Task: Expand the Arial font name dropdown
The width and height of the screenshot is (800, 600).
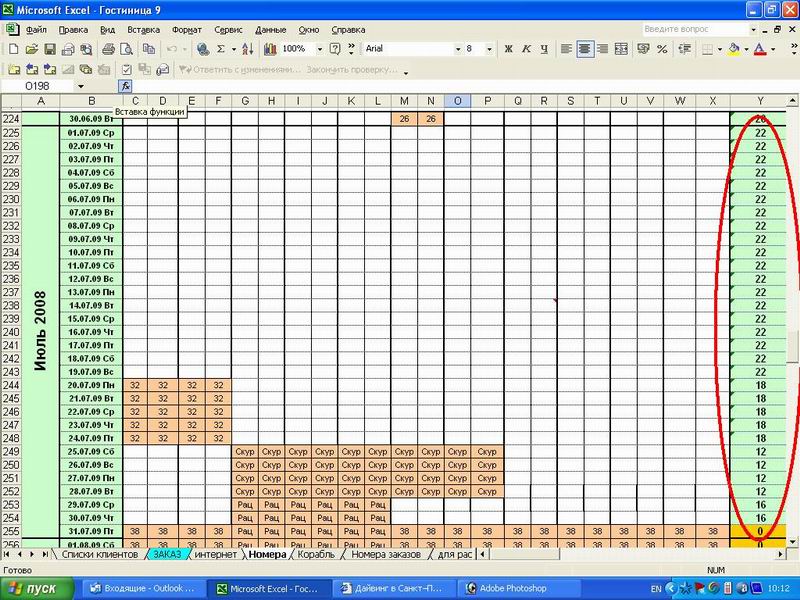Action: (459, 49)
